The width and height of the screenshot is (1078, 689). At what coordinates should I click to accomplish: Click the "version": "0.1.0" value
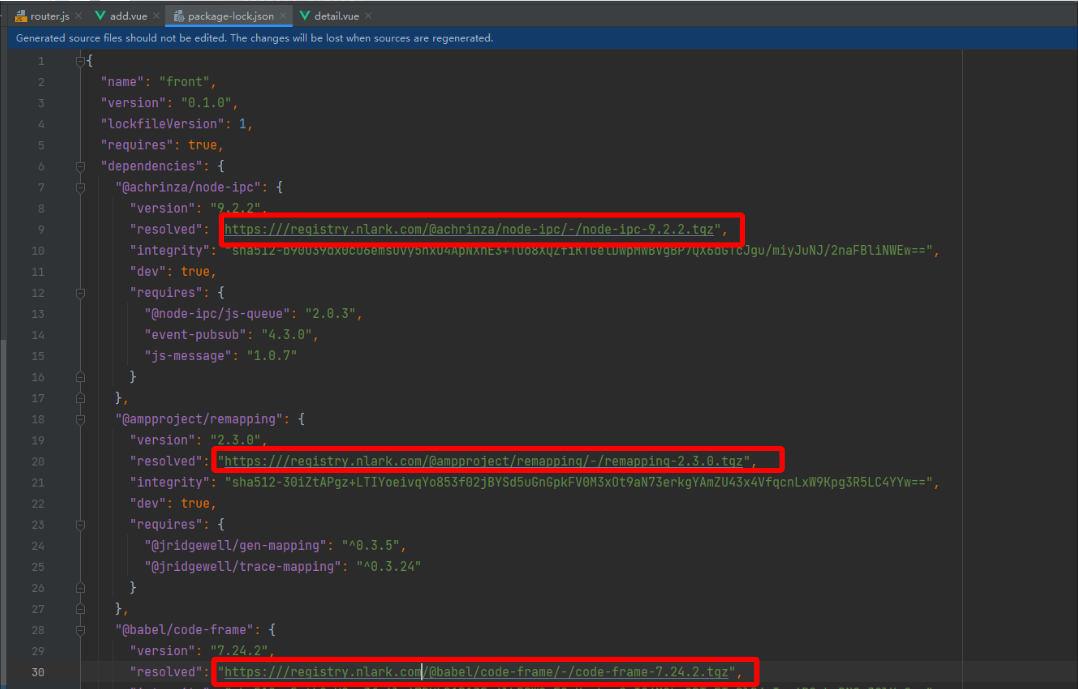206,103
